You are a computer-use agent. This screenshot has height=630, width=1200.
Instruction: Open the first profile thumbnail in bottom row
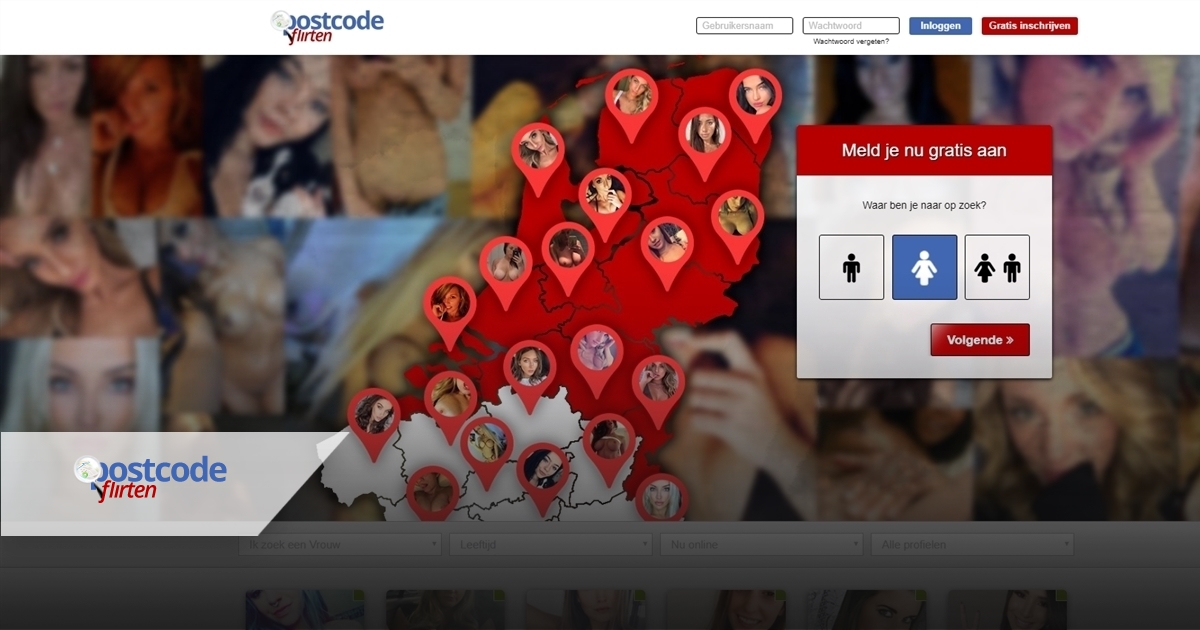click(x=305, y=610)
